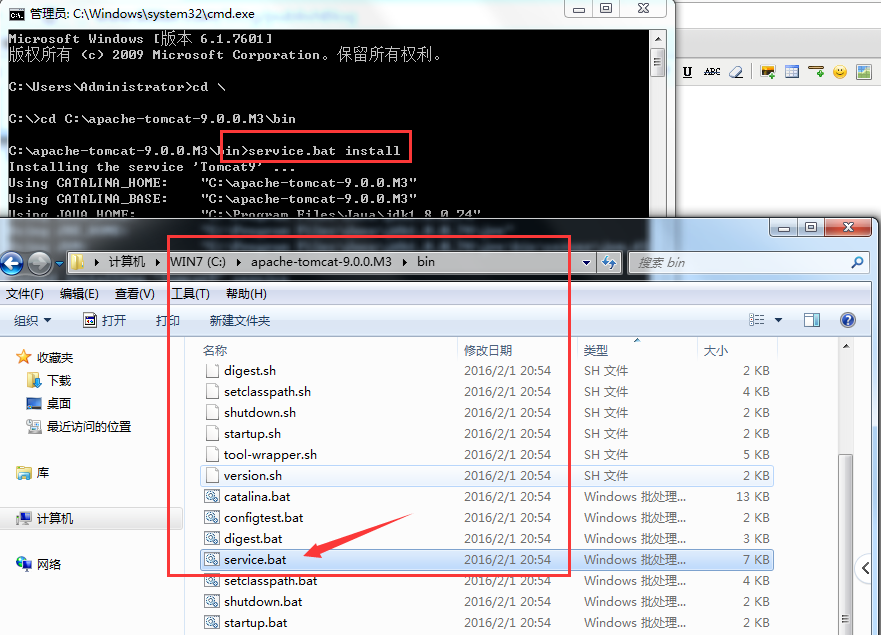Select the service.bat file
The image size is (881, 635).
click(487, 560)
